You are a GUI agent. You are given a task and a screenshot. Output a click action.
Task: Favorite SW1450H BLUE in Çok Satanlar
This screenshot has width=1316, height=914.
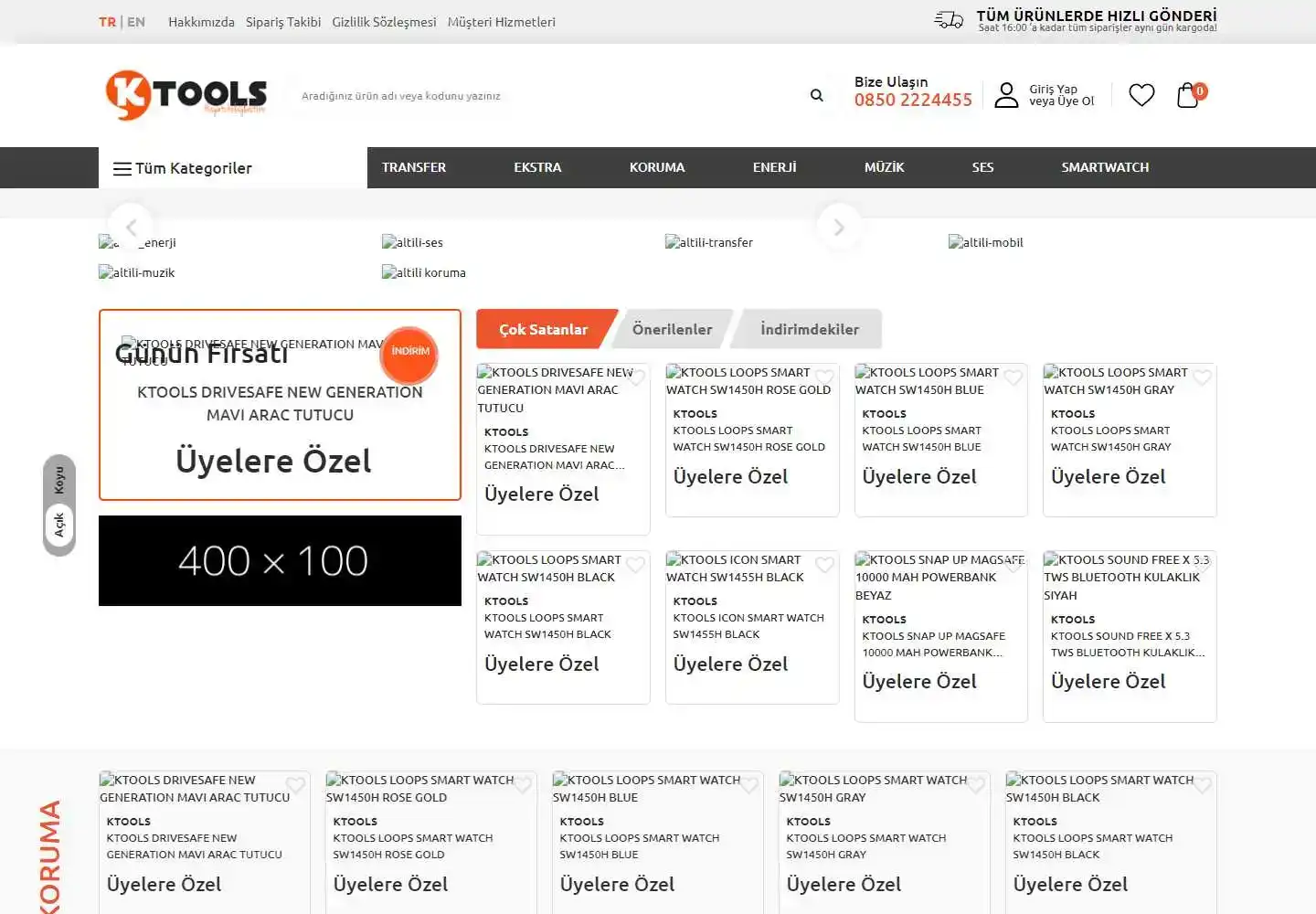(x=1014, y=377)
